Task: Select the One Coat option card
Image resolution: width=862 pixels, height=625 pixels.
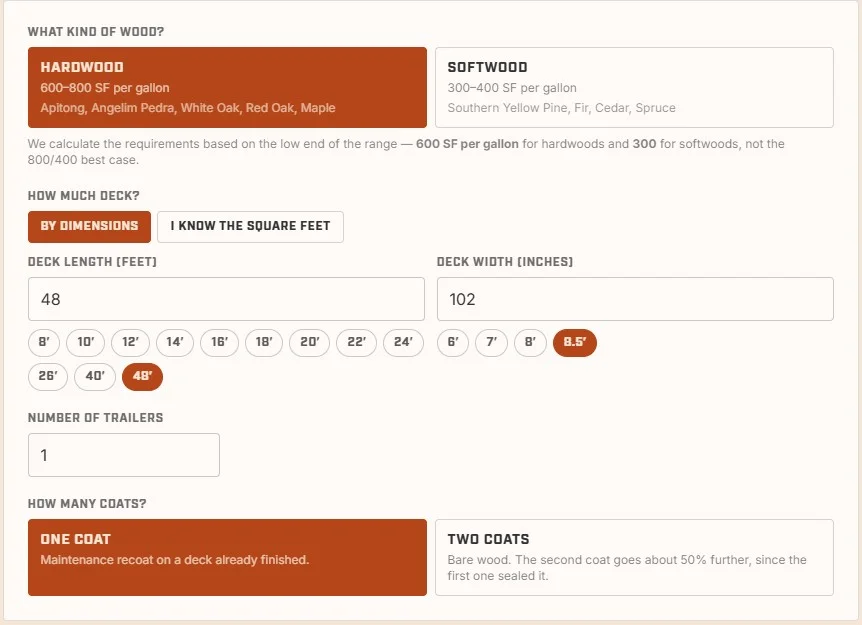Action: coord(227,557)
